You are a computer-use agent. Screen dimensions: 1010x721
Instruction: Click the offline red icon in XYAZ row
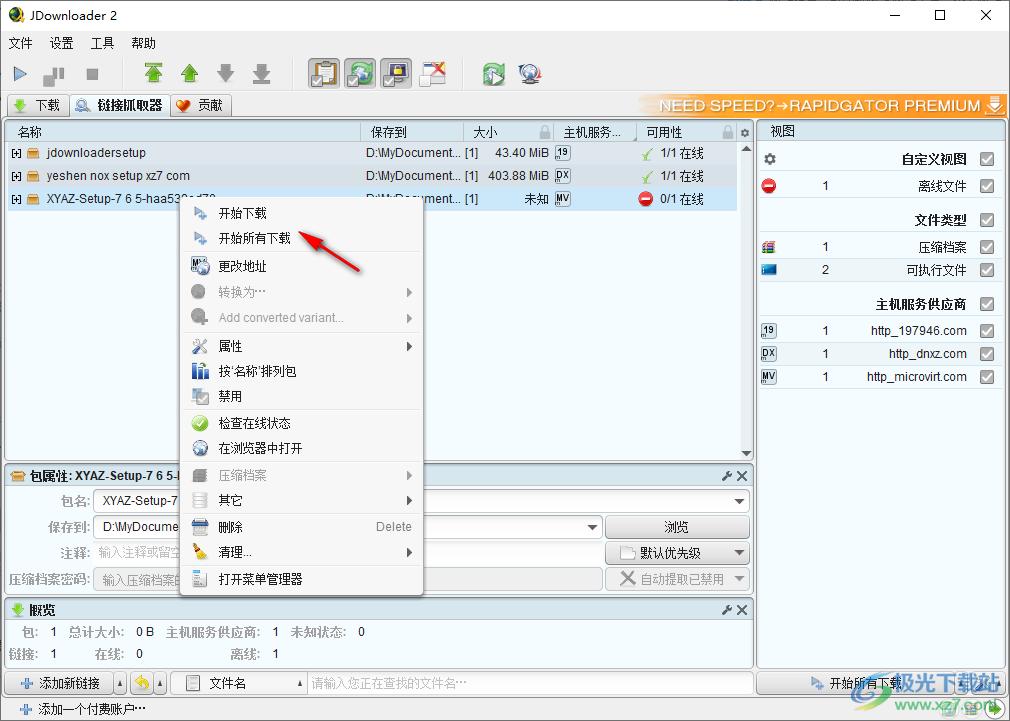pos(645,199)
